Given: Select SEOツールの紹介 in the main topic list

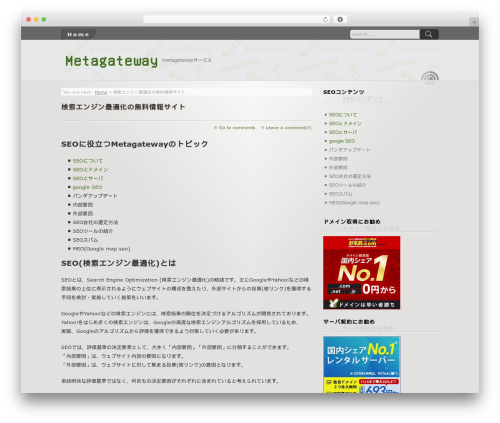Looking at the screenshot, I should point(93,231).
